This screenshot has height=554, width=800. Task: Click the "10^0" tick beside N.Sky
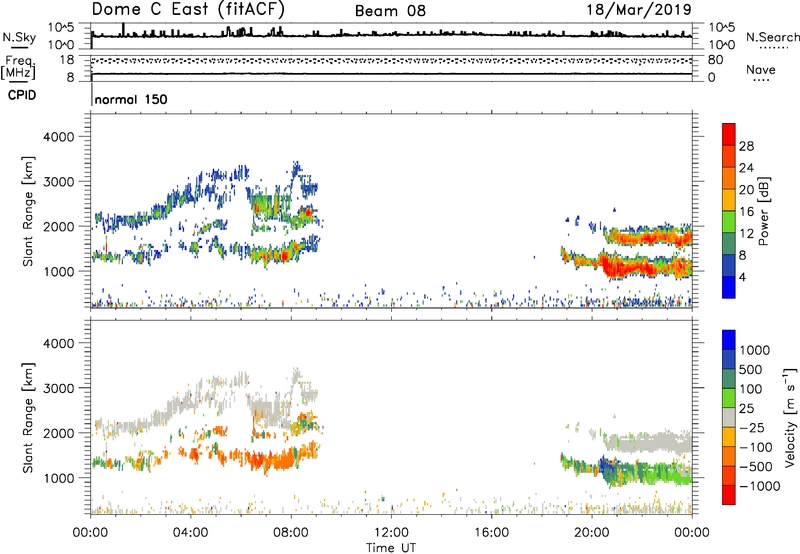coord(61,45)
